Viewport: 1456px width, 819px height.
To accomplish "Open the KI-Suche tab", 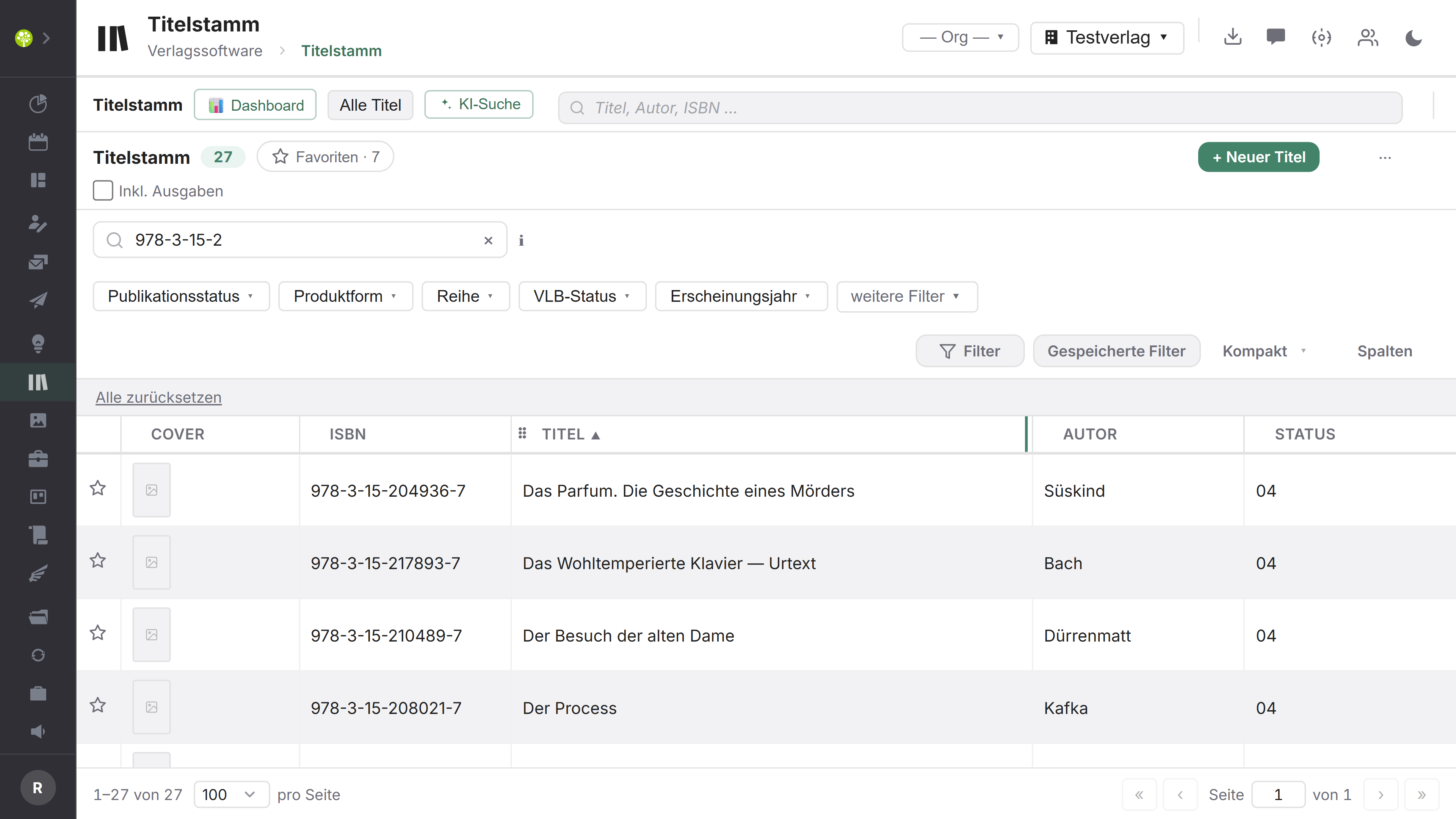I will [x=479, y=104].
